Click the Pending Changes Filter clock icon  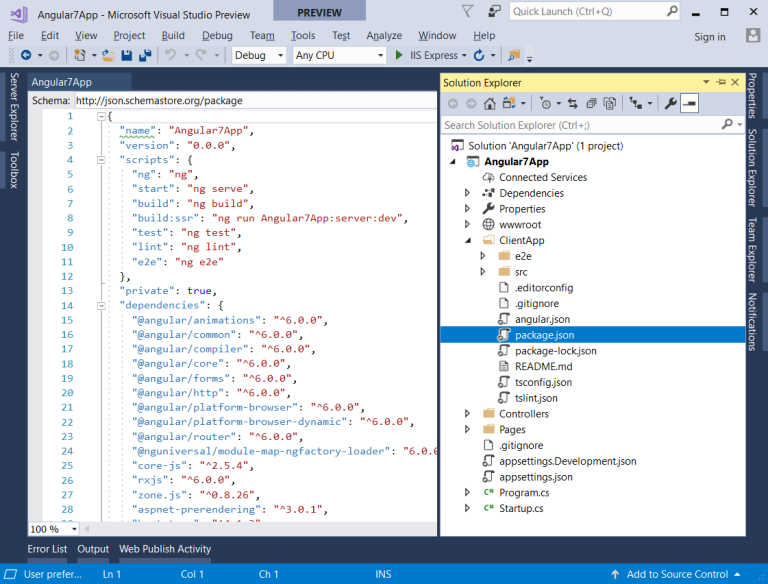click(x=545, y=103)
